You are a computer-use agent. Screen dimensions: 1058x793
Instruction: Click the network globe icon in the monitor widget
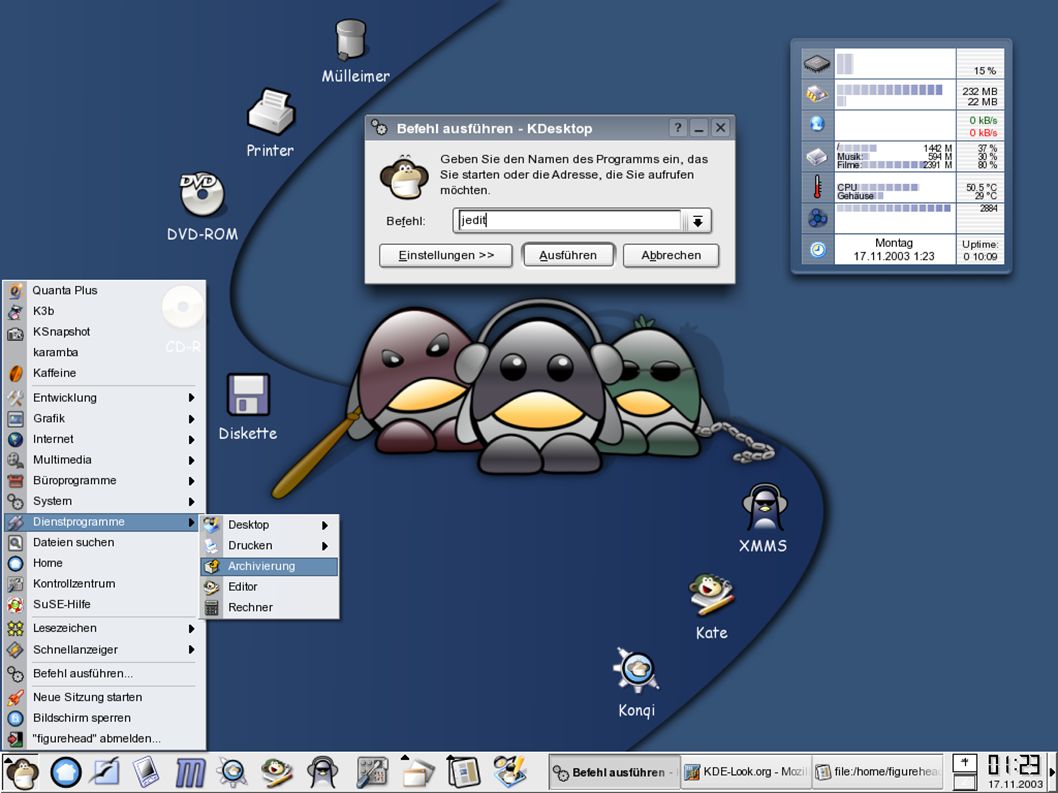817,124
